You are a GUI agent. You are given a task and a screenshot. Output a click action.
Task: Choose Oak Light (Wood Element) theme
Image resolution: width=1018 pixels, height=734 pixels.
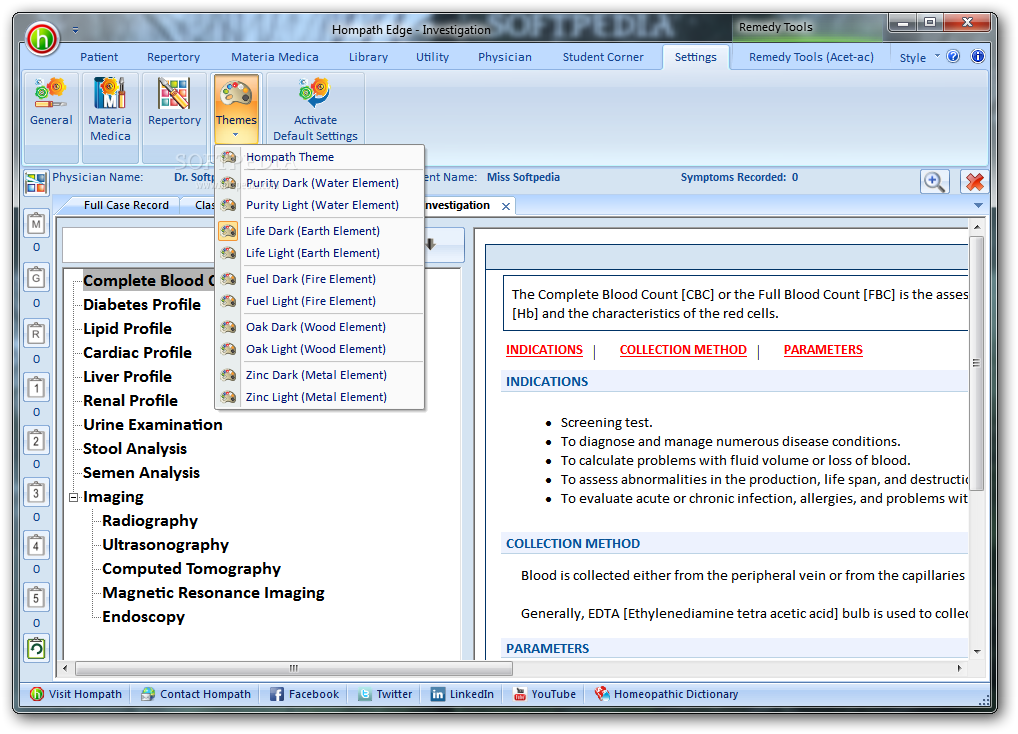click(x=319, y=349)
